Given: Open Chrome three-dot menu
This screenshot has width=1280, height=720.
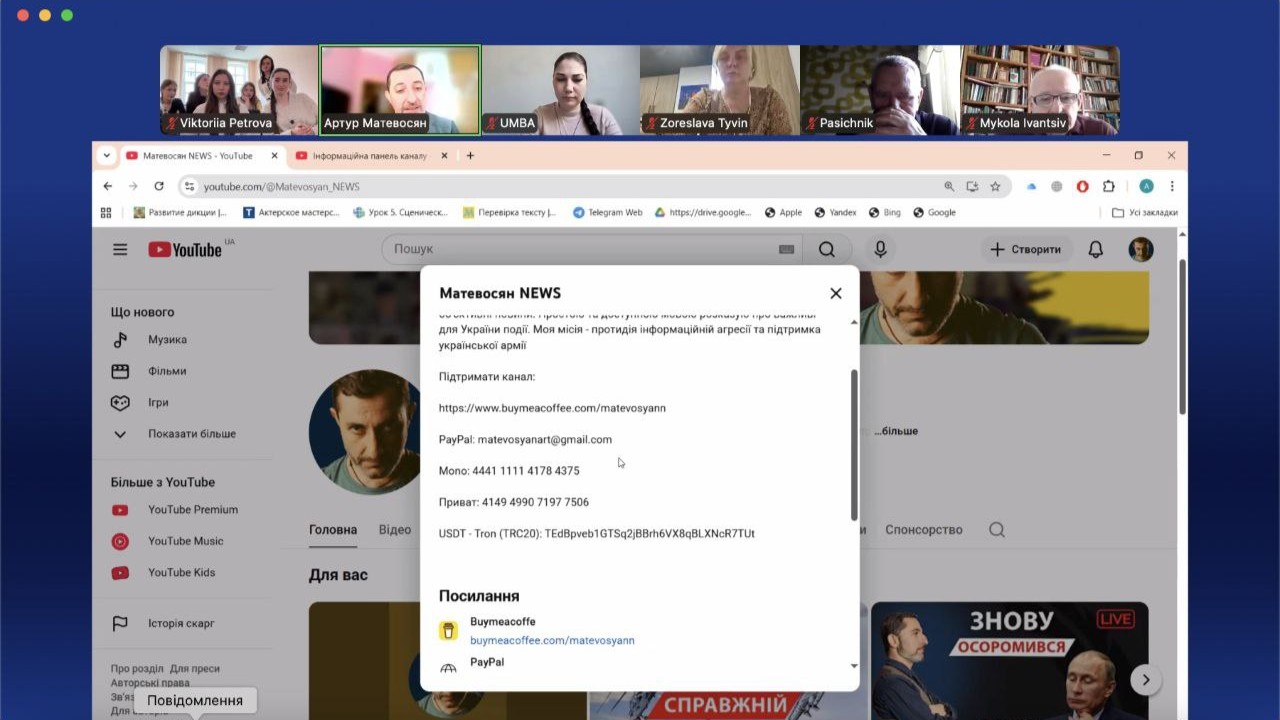Looking at the screenshot, I should [1172, 186].
